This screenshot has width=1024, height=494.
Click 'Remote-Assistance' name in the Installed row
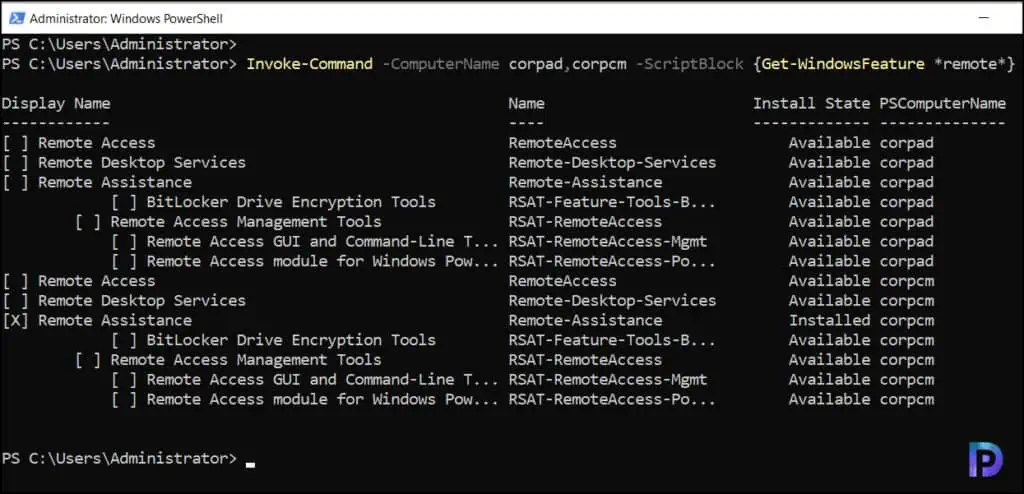coord(585,320)
